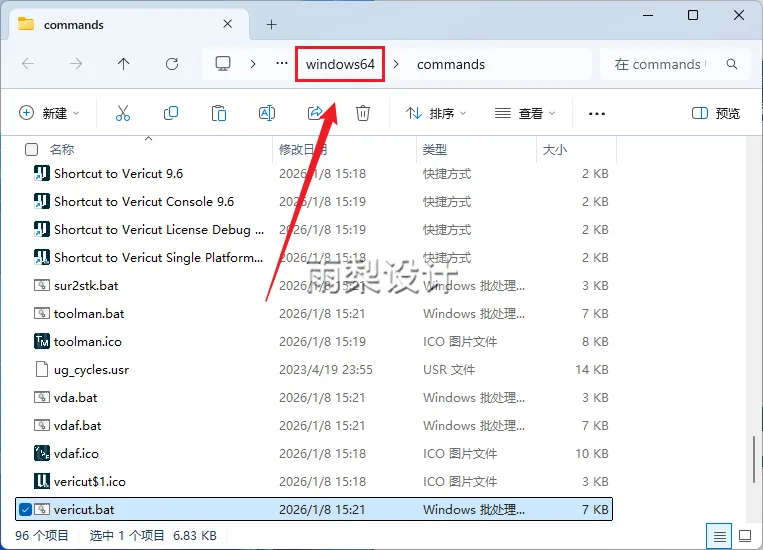Click the vericut$1.ico file icon
The width and height of the screenshot is (763, 550).
click(42, 481)
